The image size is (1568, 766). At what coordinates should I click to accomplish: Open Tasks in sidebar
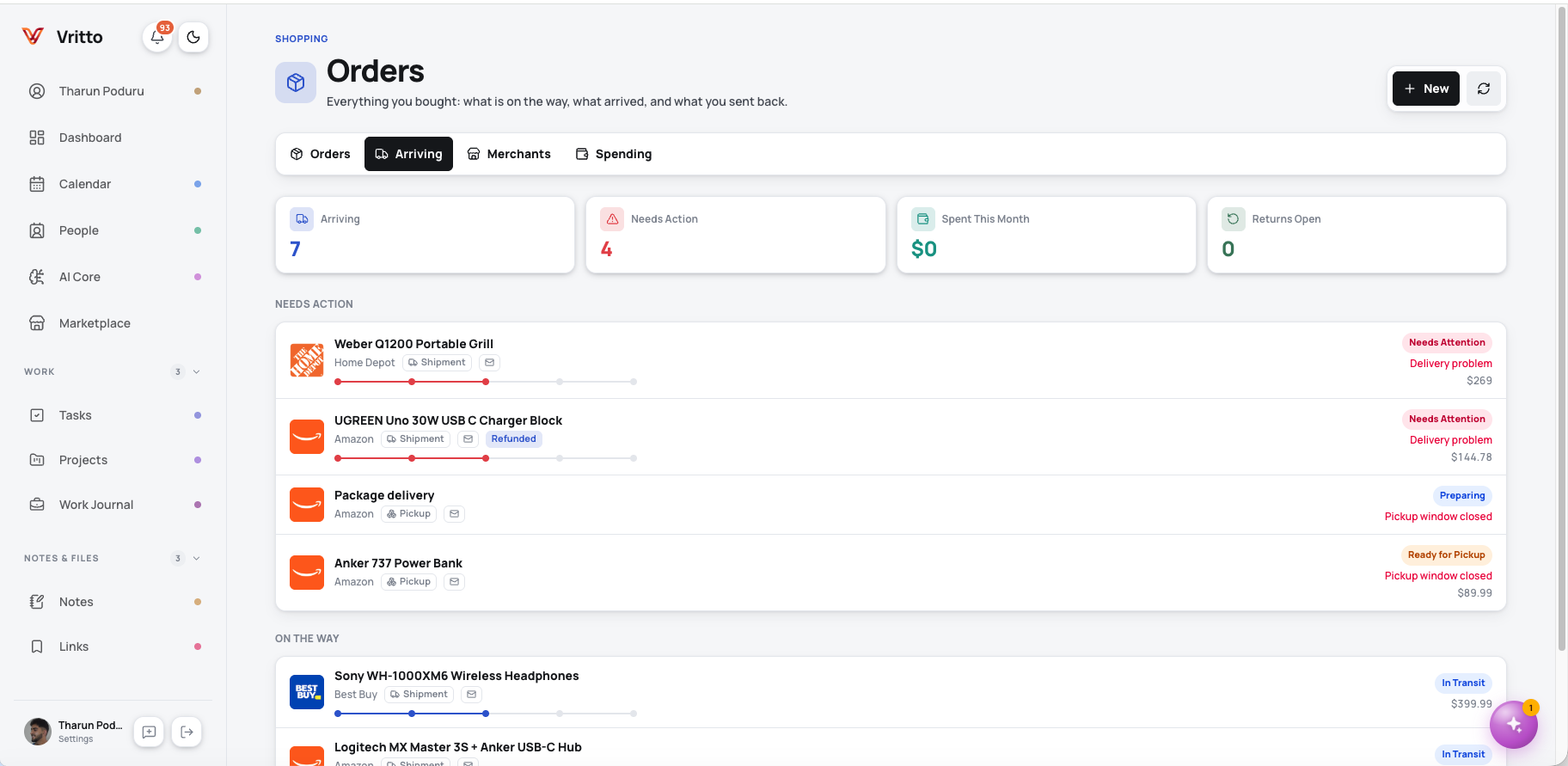115,415
